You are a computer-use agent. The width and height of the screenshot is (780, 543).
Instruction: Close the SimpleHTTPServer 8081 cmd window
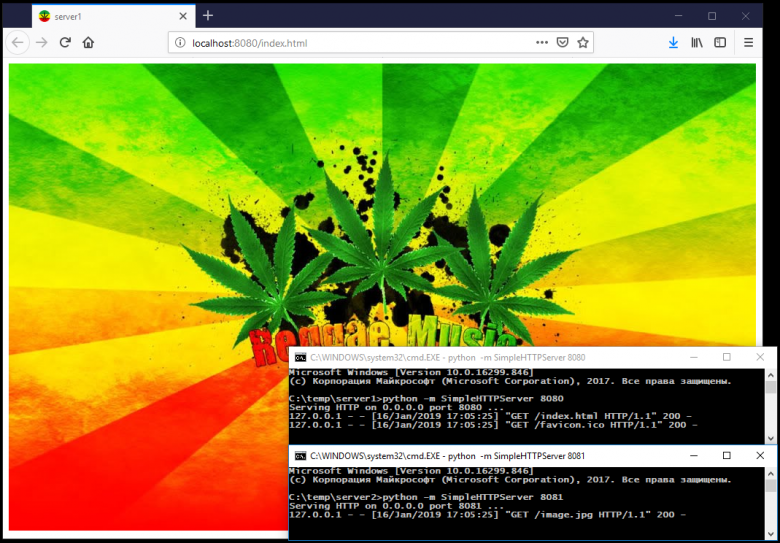click(x=760, y=455)
